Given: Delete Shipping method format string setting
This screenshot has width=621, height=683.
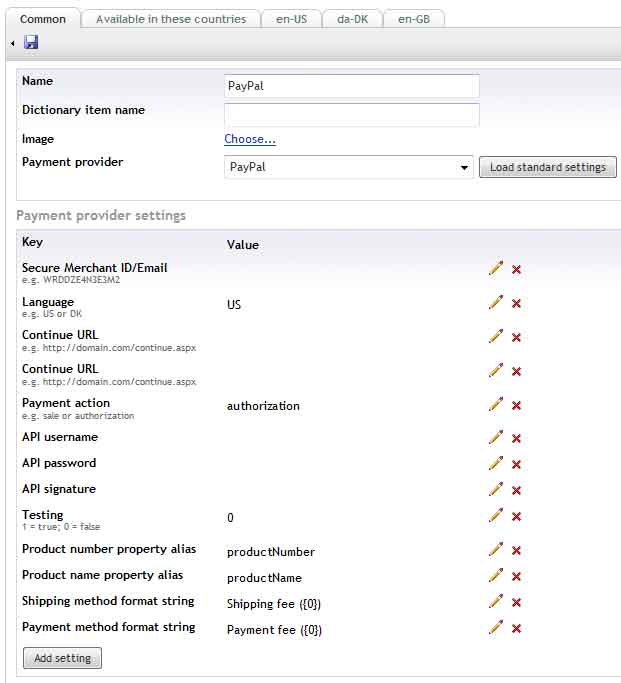Looking at the screenshot, I should tap(516, 602).
